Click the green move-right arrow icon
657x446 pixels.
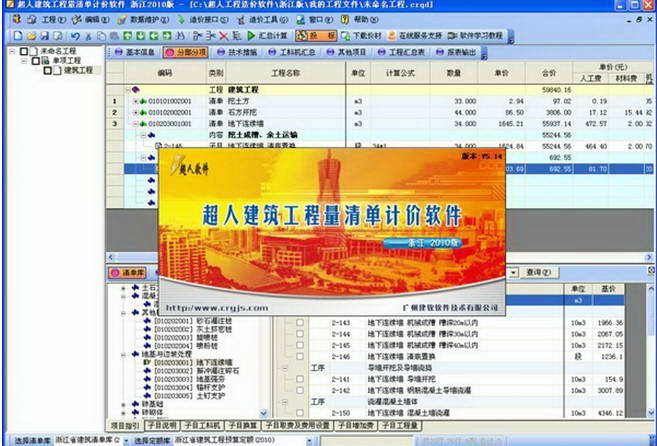coord(167,36)
